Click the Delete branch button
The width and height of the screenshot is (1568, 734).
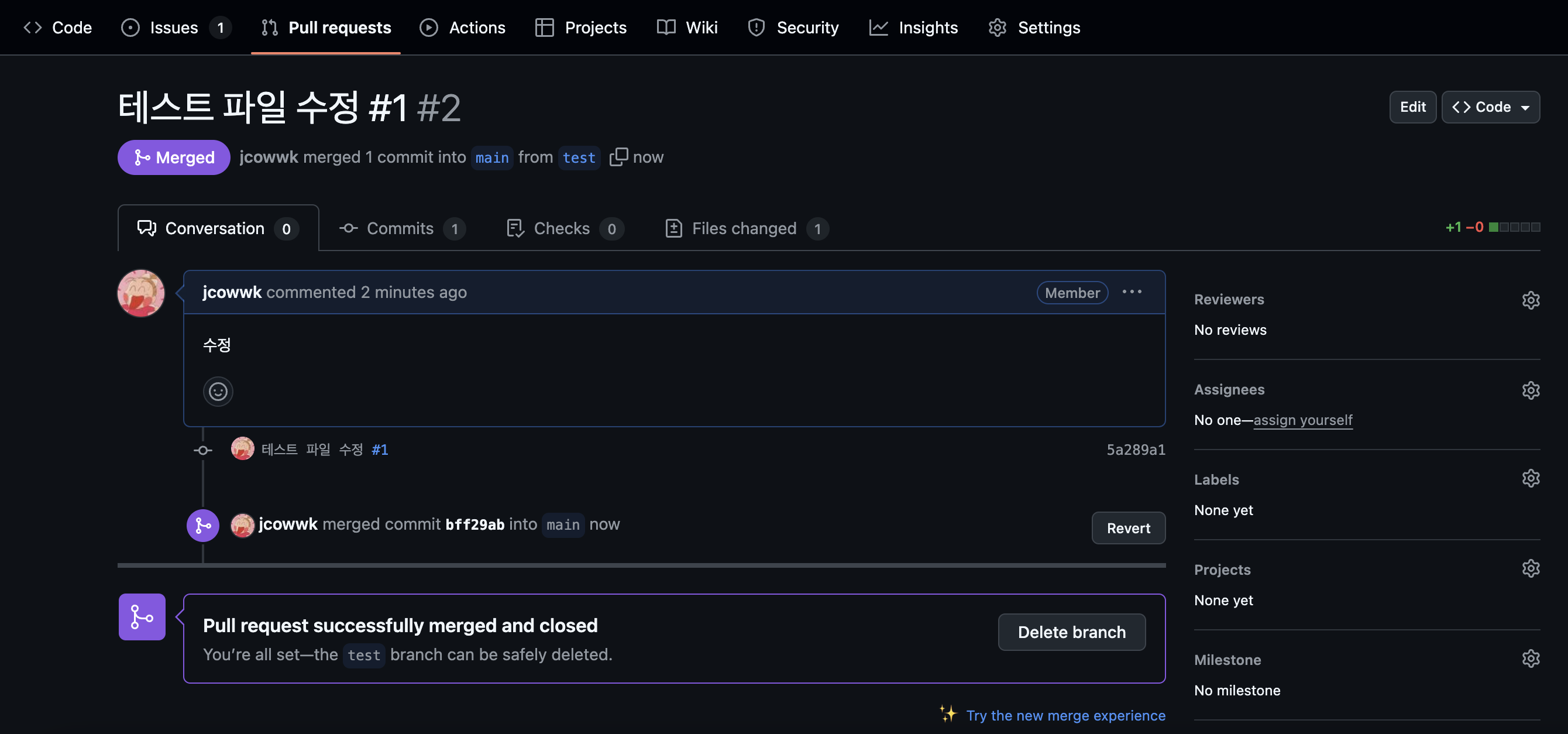pos(1071,632)
